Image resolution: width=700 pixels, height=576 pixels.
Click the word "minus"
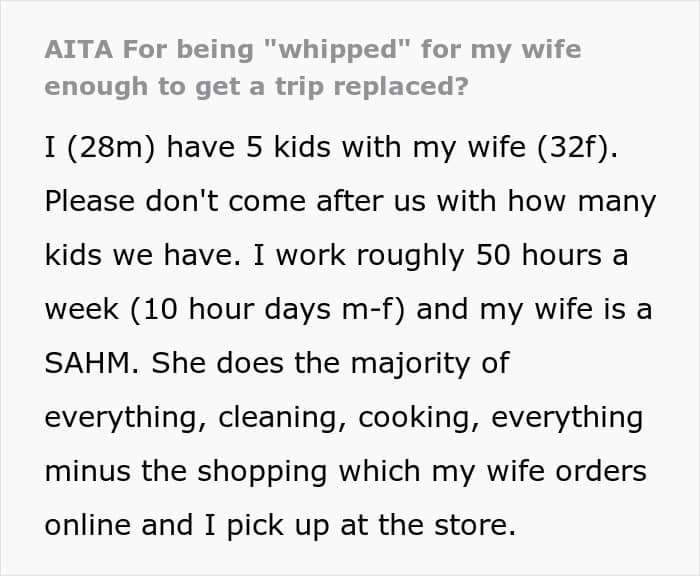[88, 472]
